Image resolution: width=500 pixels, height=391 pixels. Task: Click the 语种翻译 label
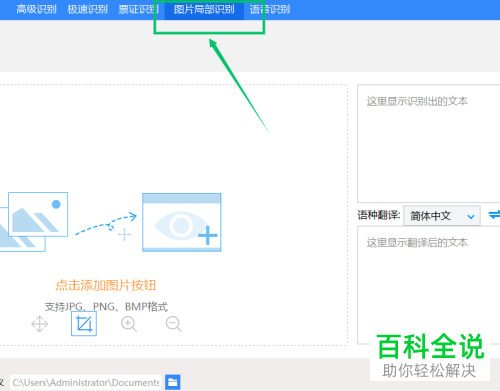379,215
